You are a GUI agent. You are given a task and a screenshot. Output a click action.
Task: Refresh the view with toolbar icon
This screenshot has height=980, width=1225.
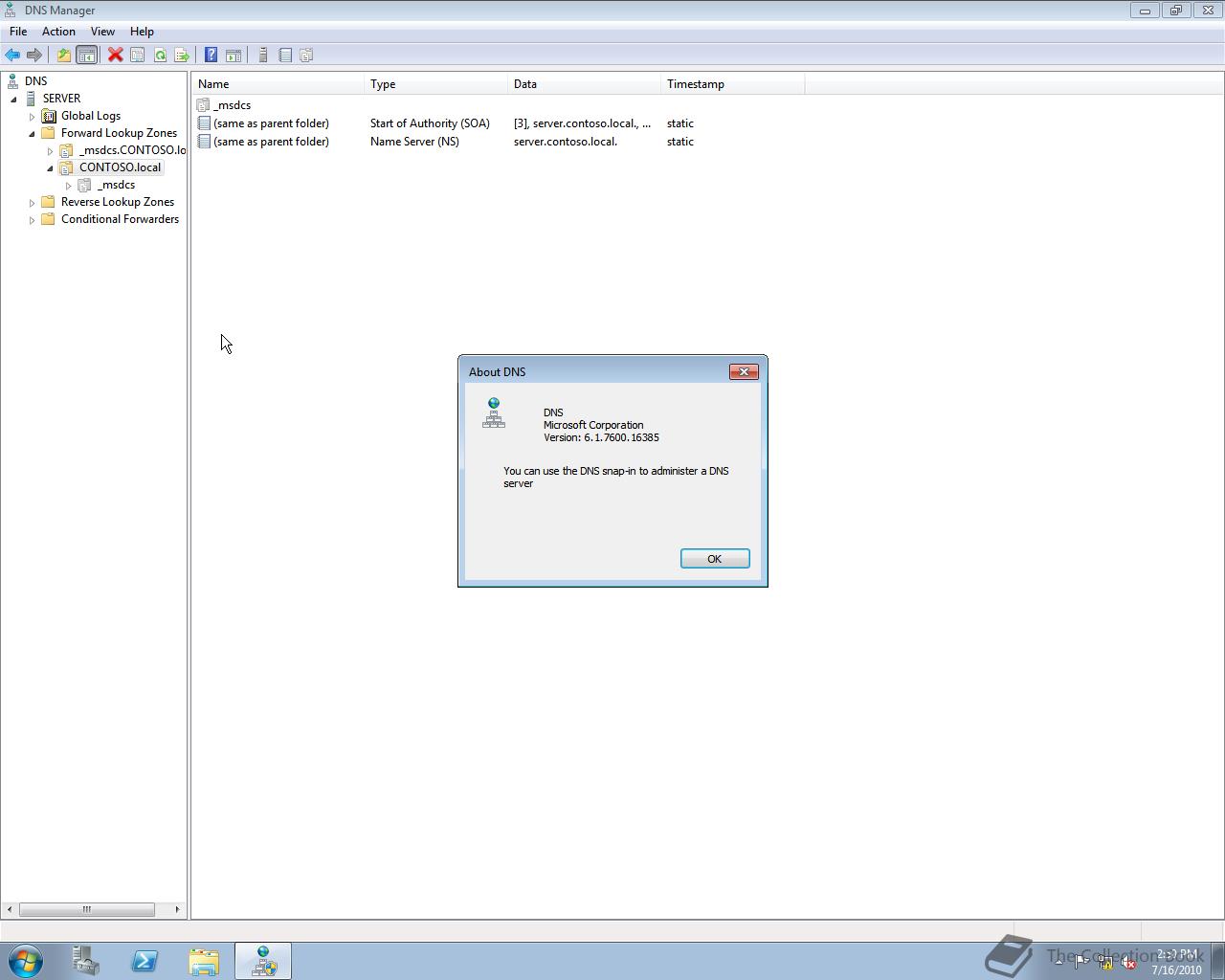point(160,56)
